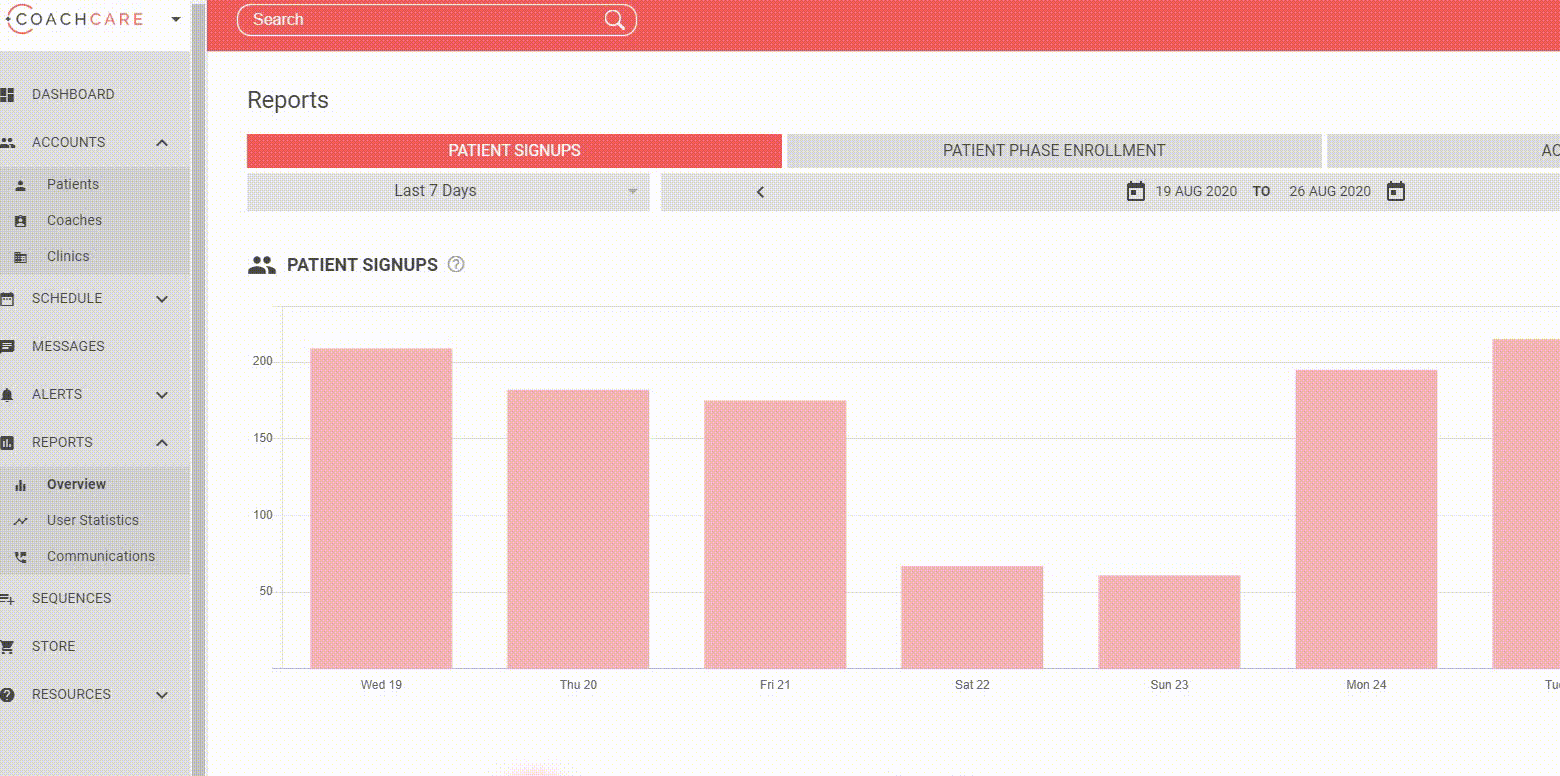The width and height of the screenshot is (1560, 776).
Task: Open the CoachCare logo dropdown arrow
Action: [176, 19]
